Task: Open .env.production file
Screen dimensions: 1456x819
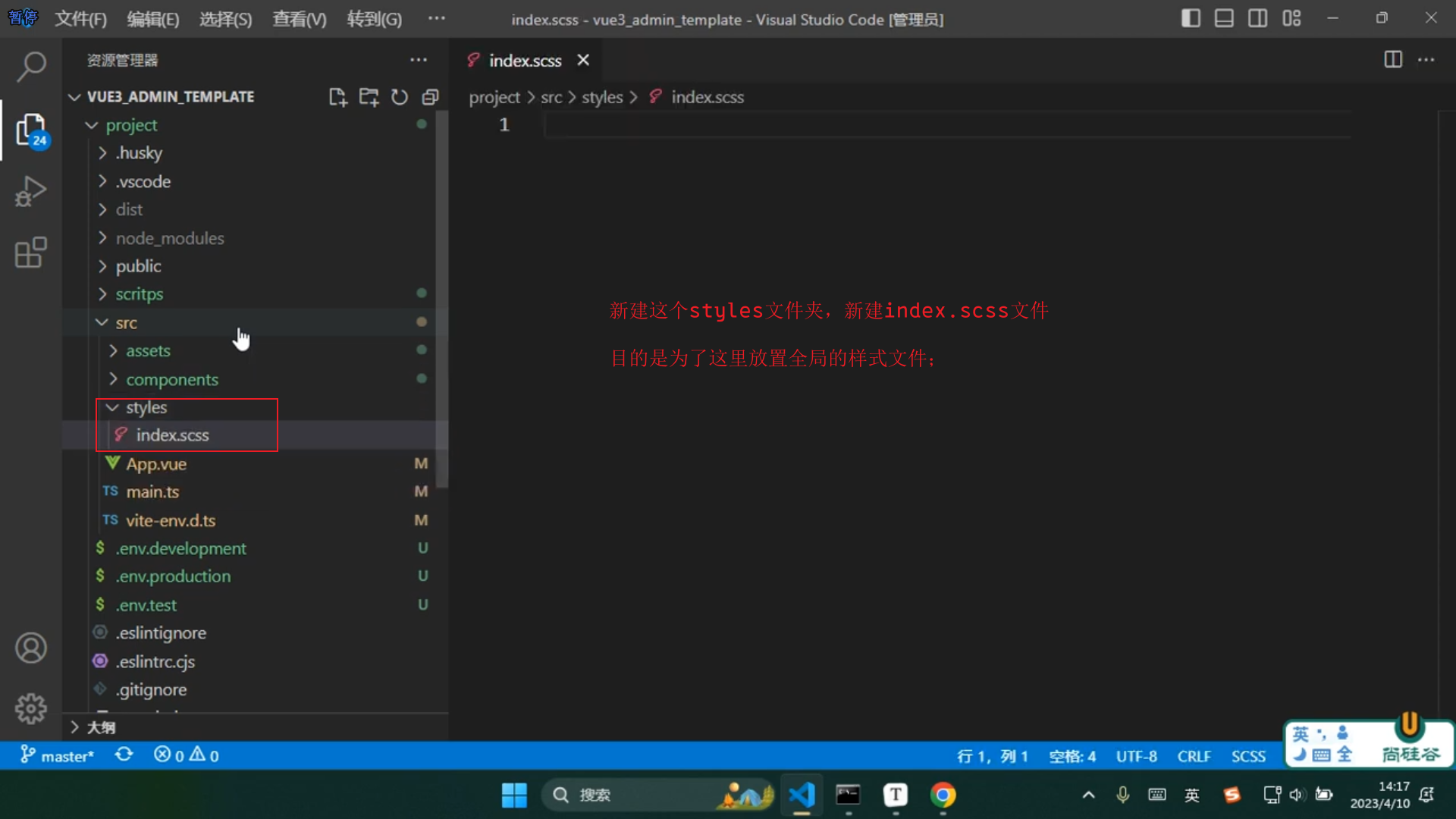Action: [x=173, y=576]
